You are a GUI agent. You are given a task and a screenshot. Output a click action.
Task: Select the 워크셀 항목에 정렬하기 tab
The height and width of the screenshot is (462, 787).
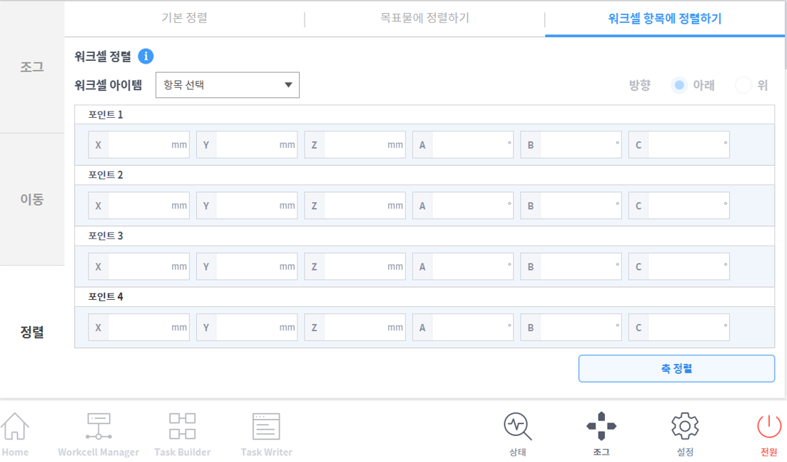664,18
